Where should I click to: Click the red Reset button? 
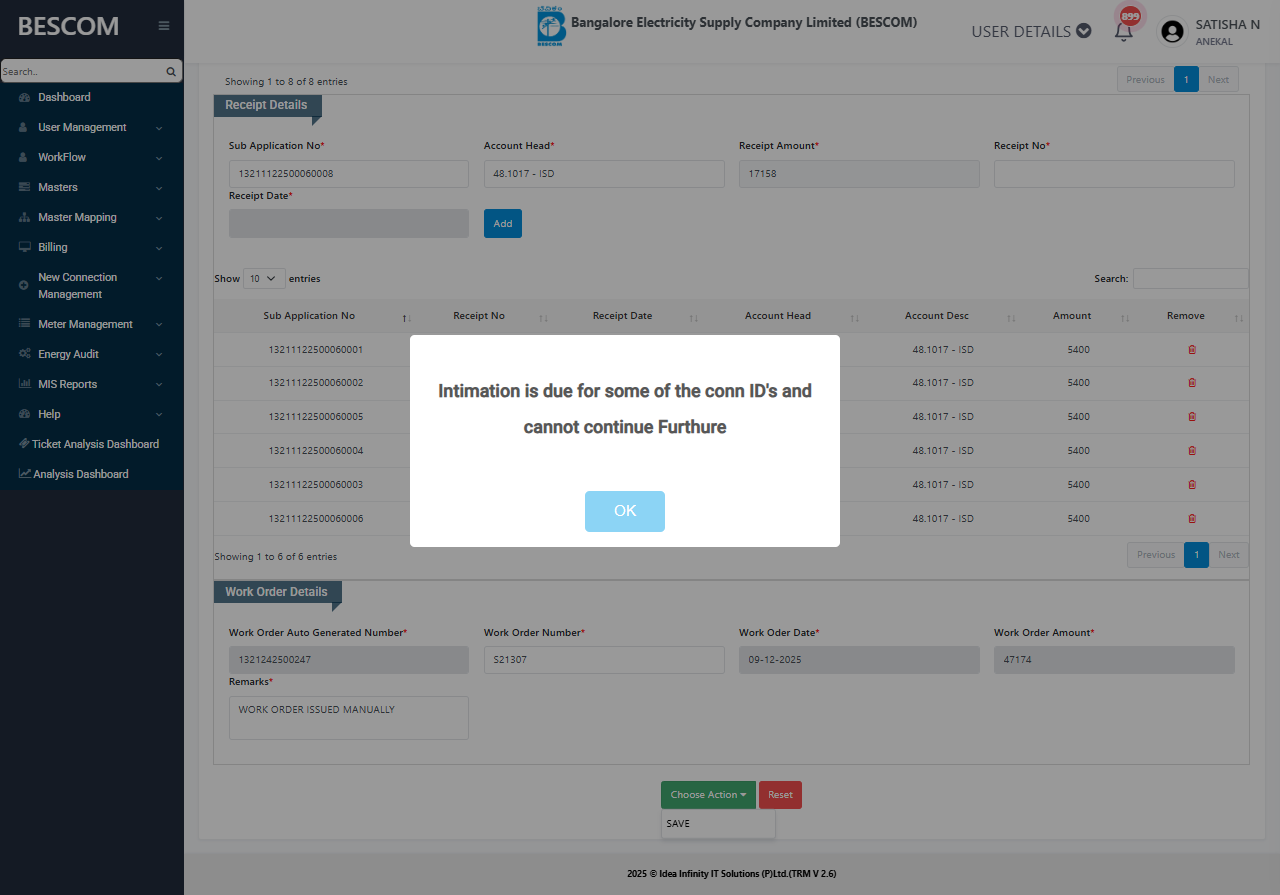click(780, 795)
